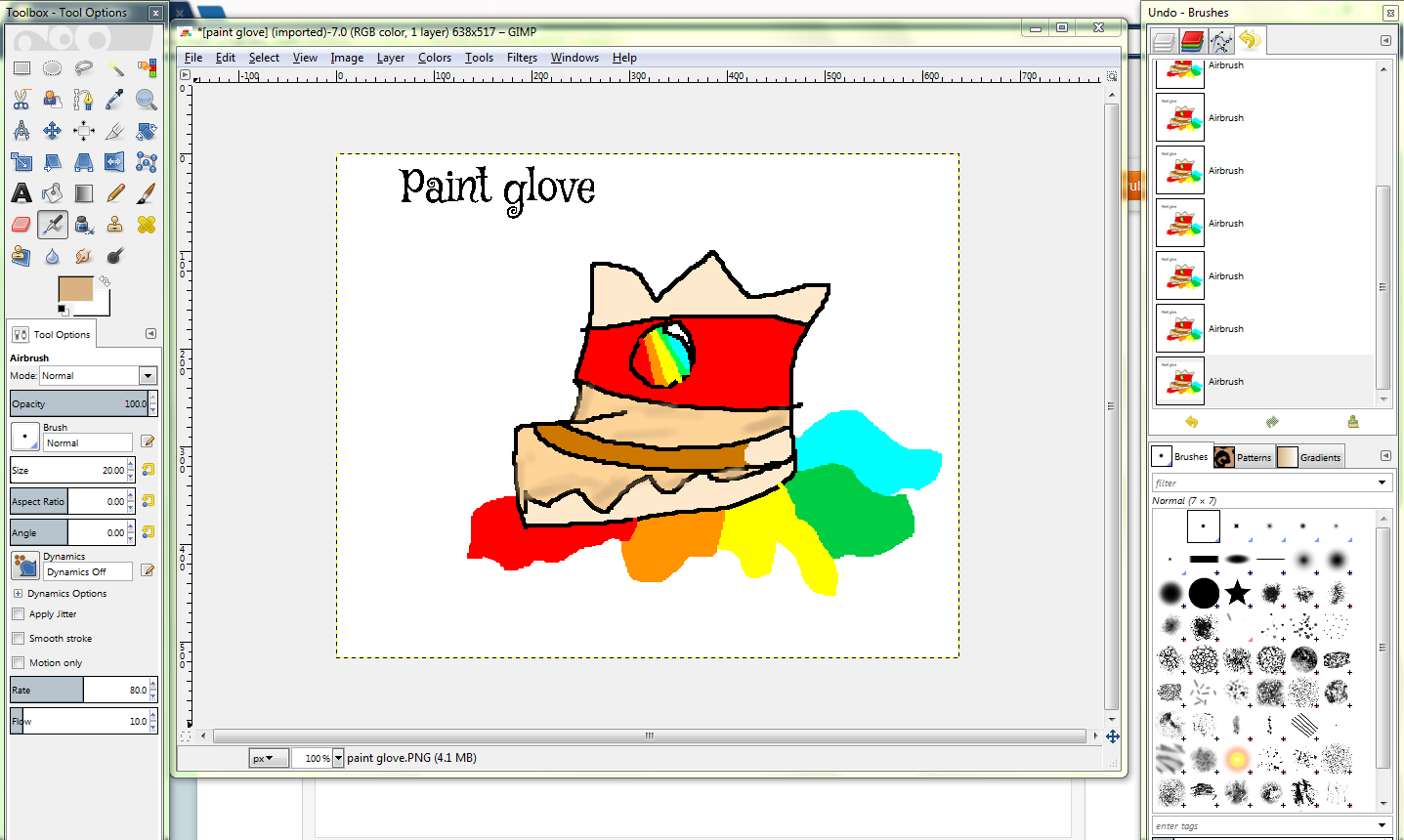Open the File menu
This screenshot has height=840, width=1404.
click(x=193, y=58)
